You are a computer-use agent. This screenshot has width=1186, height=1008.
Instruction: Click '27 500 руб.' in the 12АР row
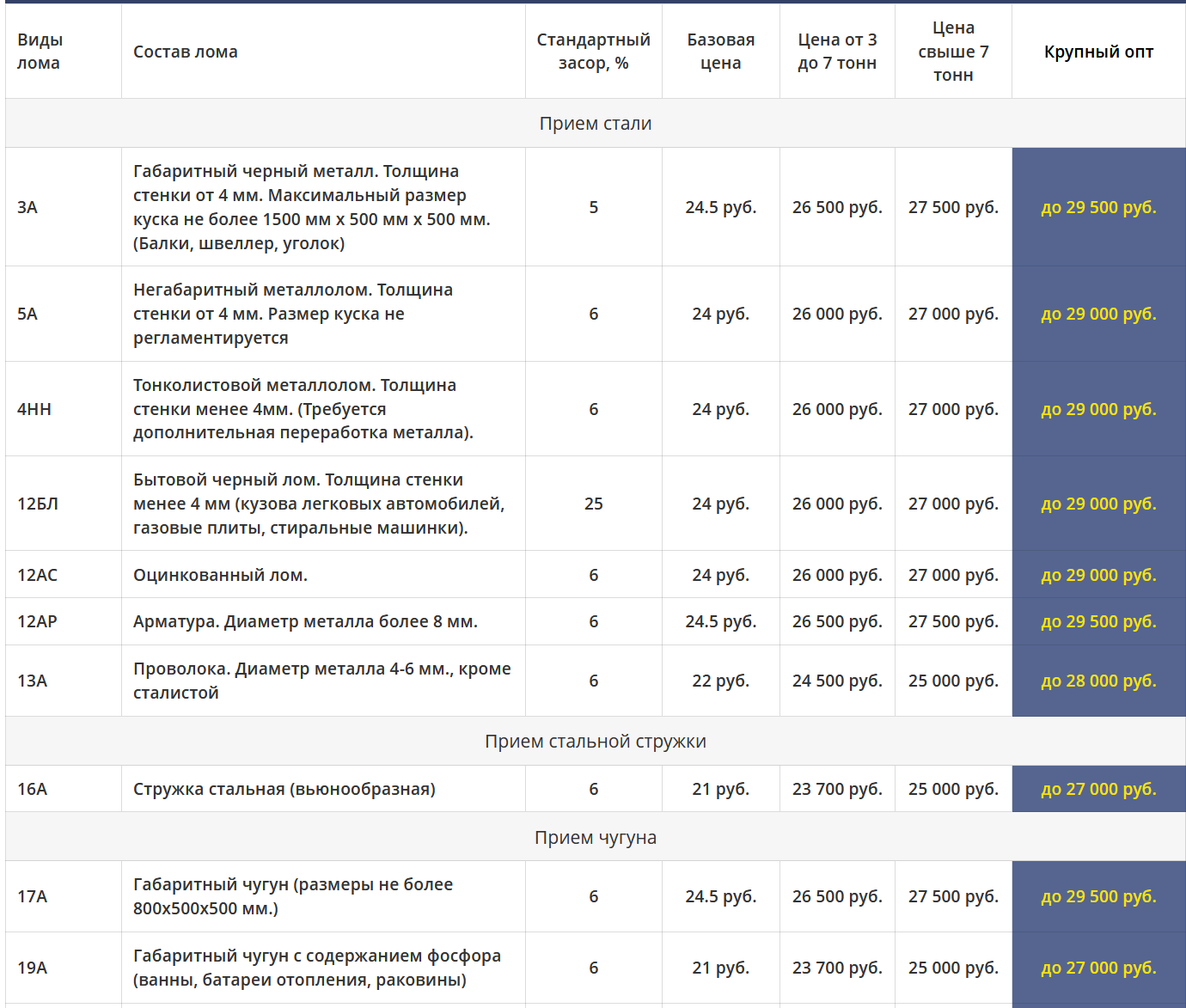pos(953,621)
